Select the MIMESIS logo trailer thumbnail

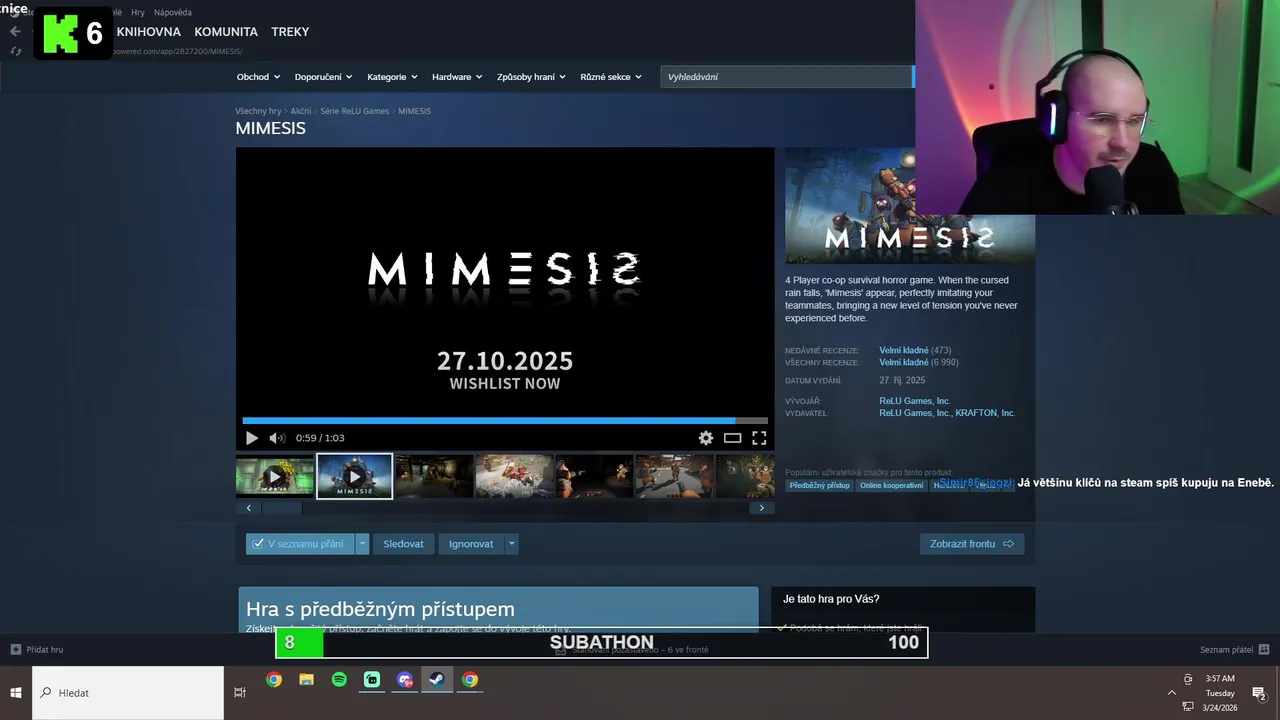tap(355, 476)
